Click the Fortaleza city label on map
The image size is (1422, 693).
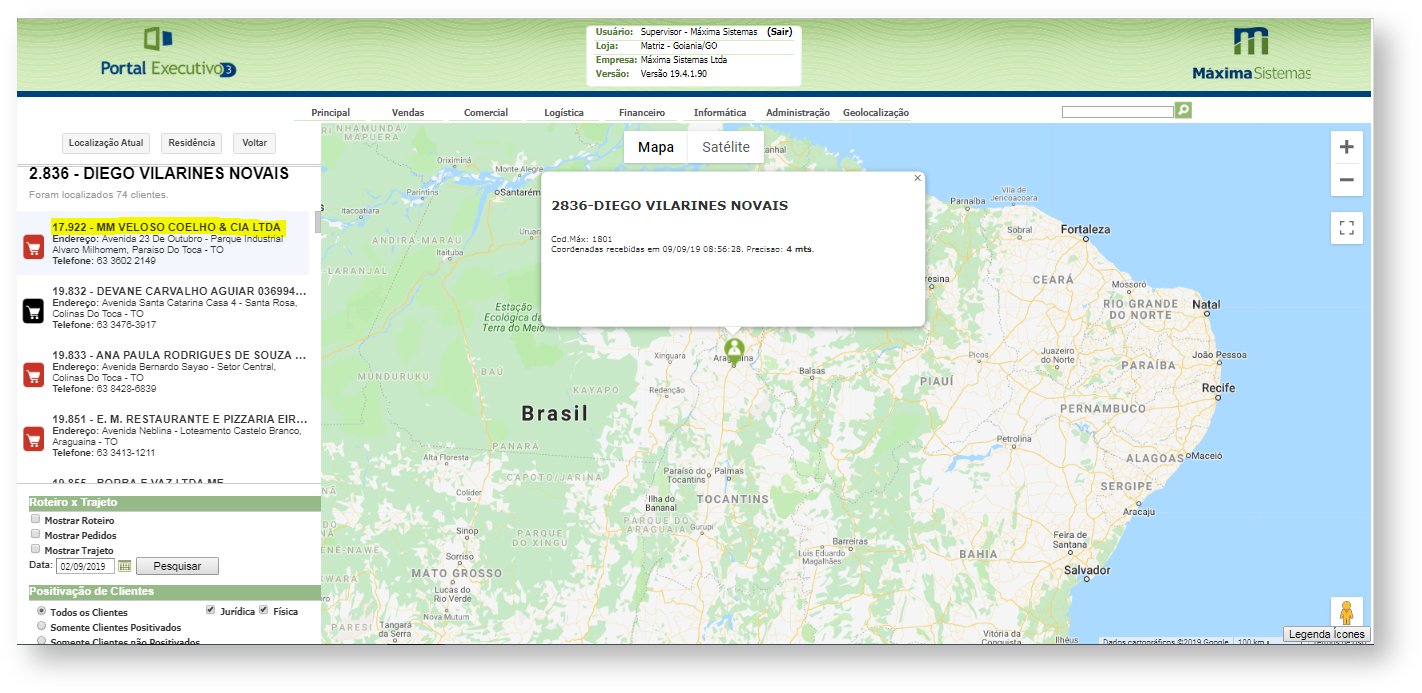(1085, 229)
